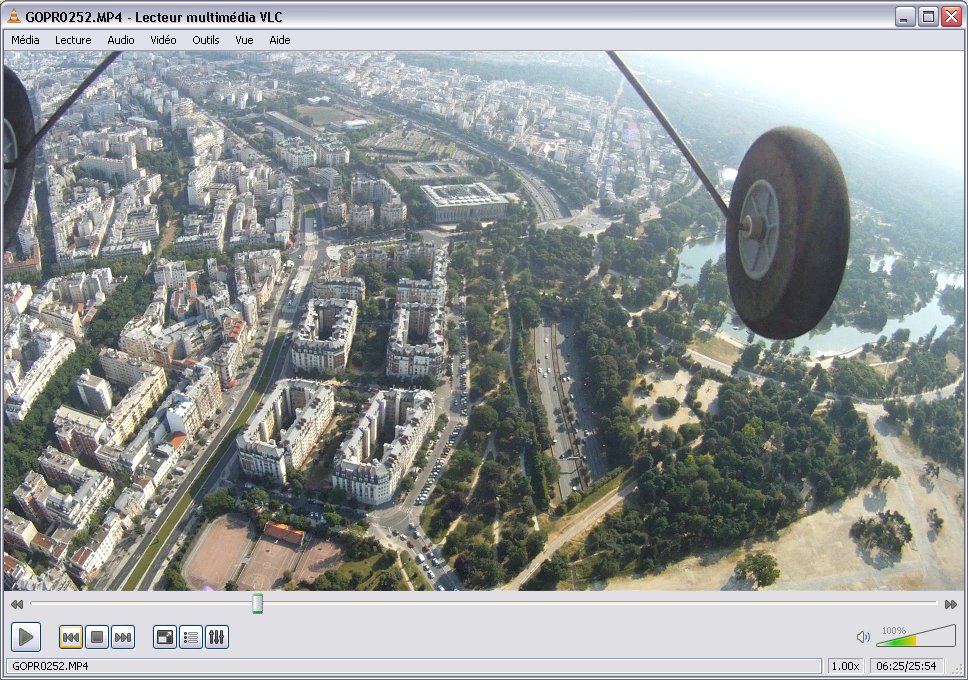Open the Vidéo menu
This screenshot has height=680, width=968.
(163, 40)
